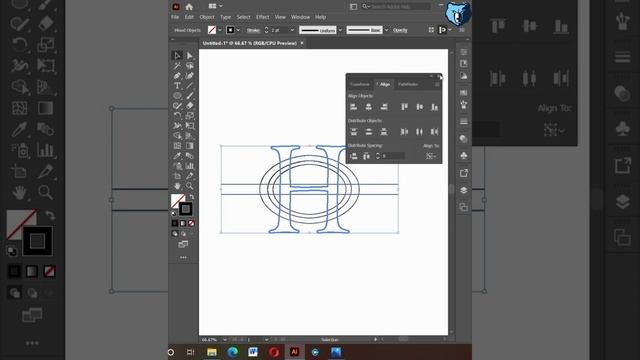The width and height of the screenshot is (640, 360).
Task: Click the toolbar Fill swatch
Action: click(x=178, y=200)
